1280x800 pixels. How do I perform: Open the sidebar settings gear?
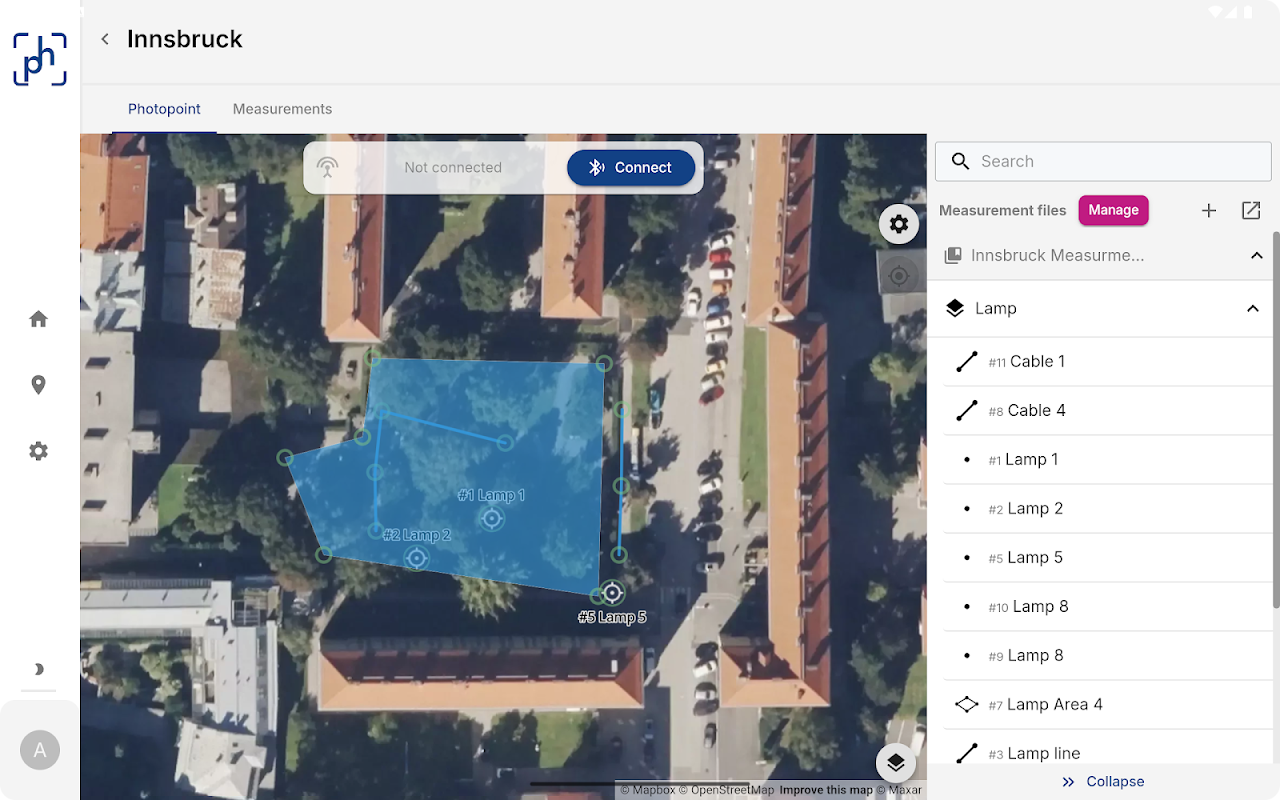click(x=39, y=451)
